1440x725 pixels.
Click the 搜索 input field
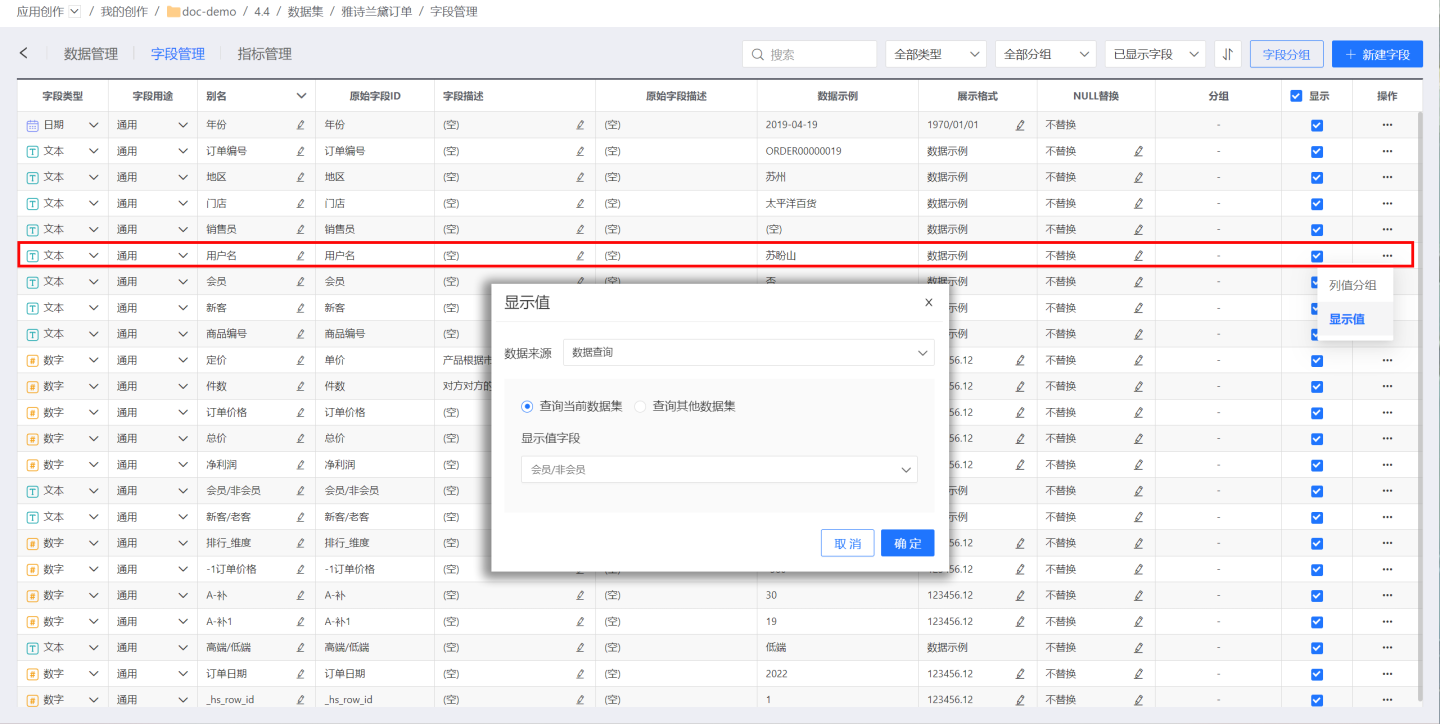tap(815, 54)
